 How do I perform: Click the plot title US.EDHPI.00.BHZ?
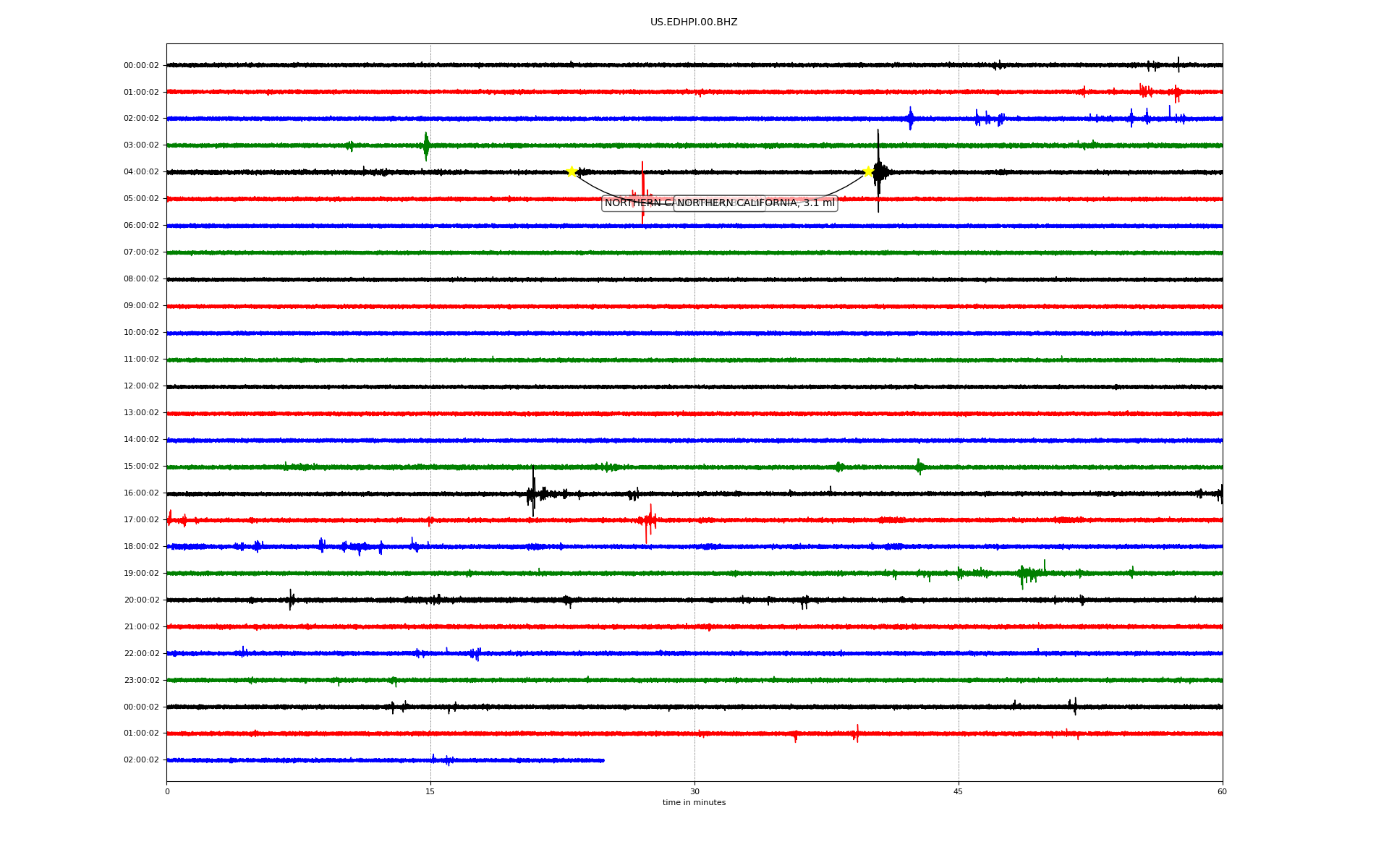(694, 22)
